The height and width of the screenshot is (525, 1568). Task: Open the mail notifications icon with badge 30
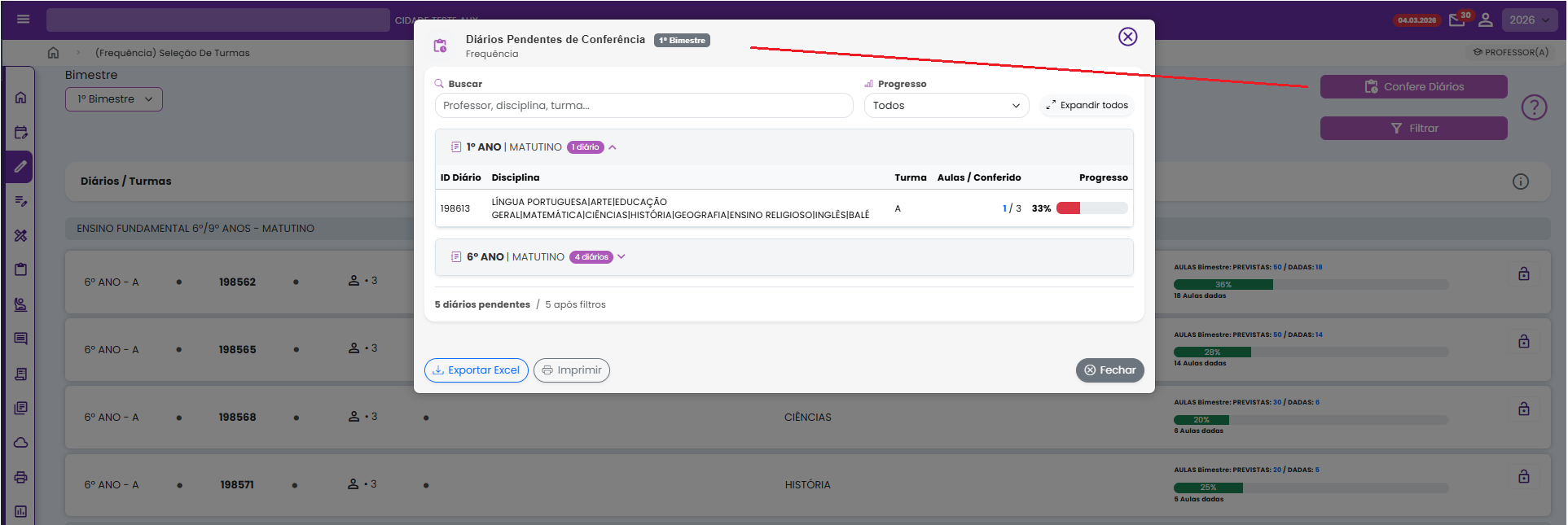[1457, 20]
